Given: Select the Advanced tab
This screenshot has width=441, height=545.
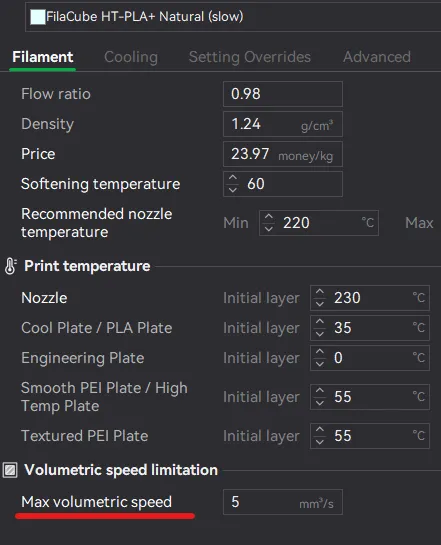Looking at the screenshot, I should pyautogui.click(x=377, y=57).
